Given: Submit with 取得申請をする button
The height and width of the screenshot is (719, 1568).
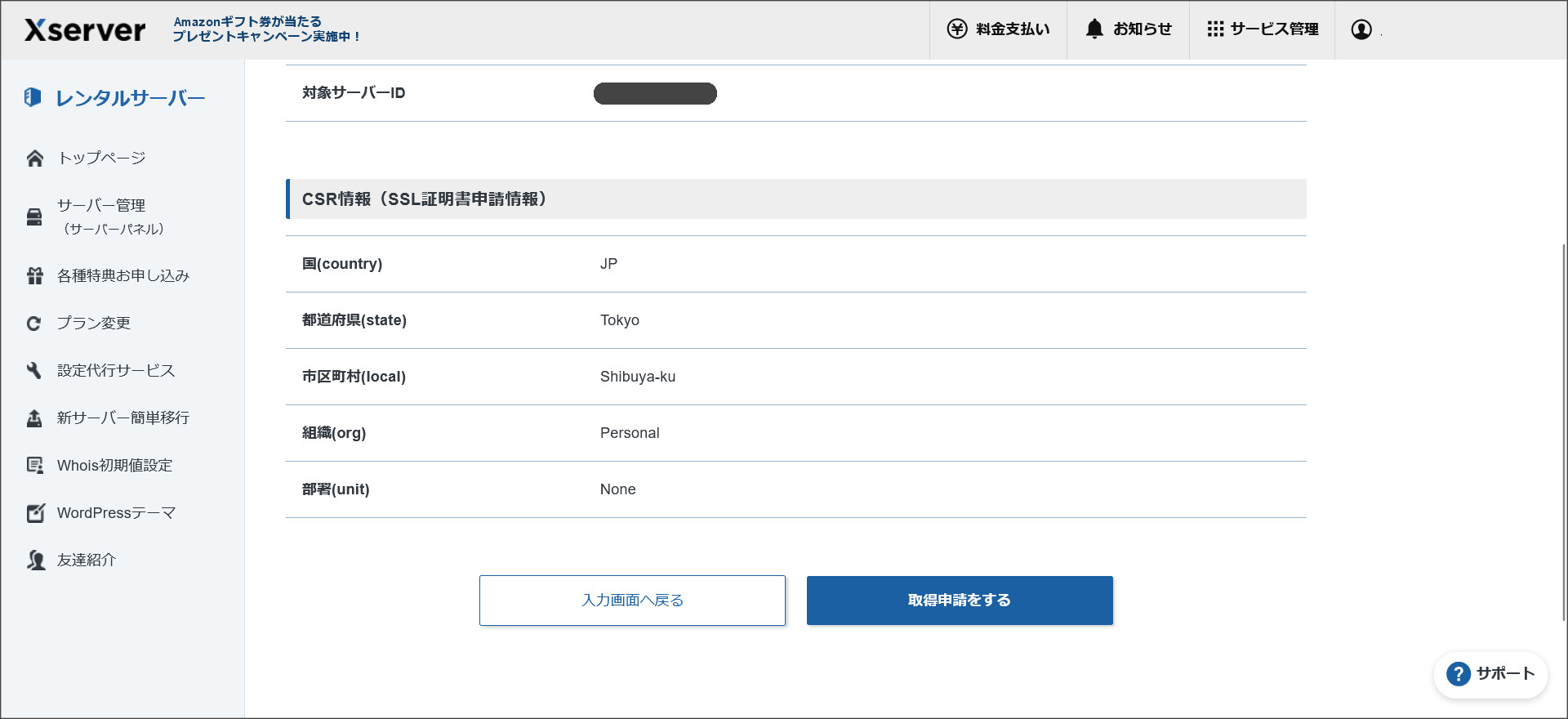Looking at the screenshot, I should (x=960, y=601).
